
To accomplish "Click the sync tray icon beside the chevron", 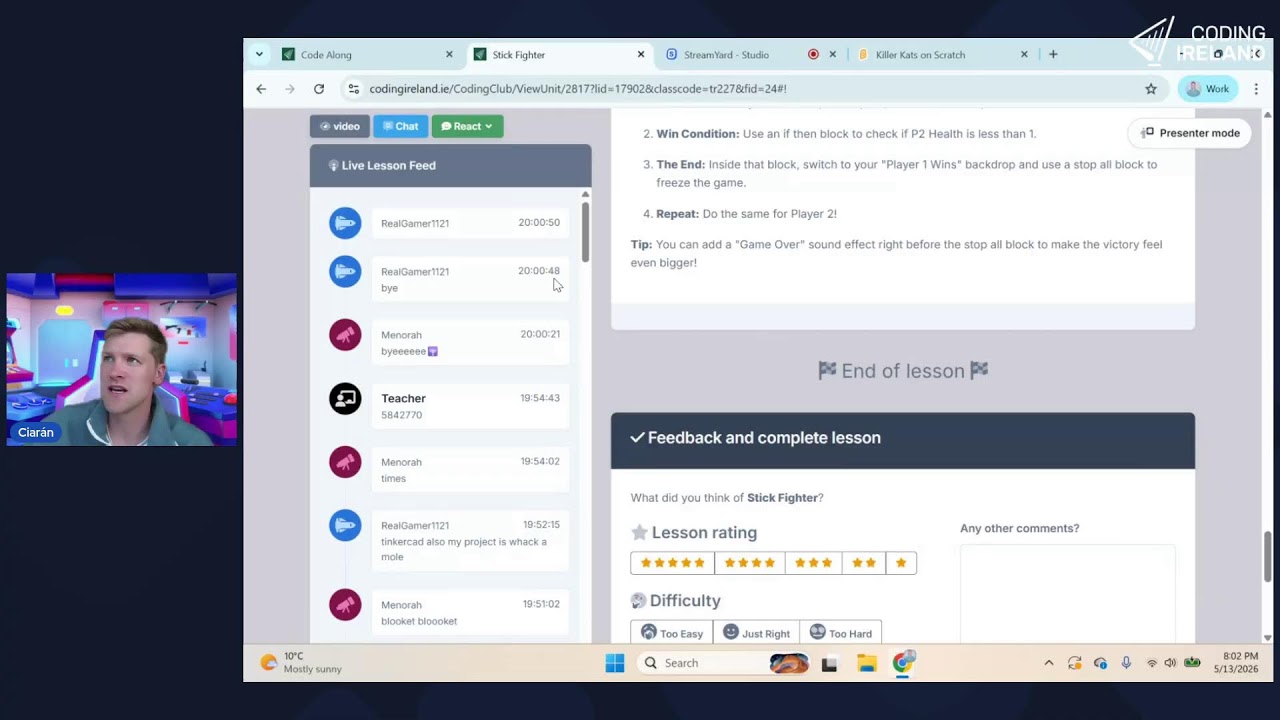I will pyautogui.click(x=1074, y=663).
